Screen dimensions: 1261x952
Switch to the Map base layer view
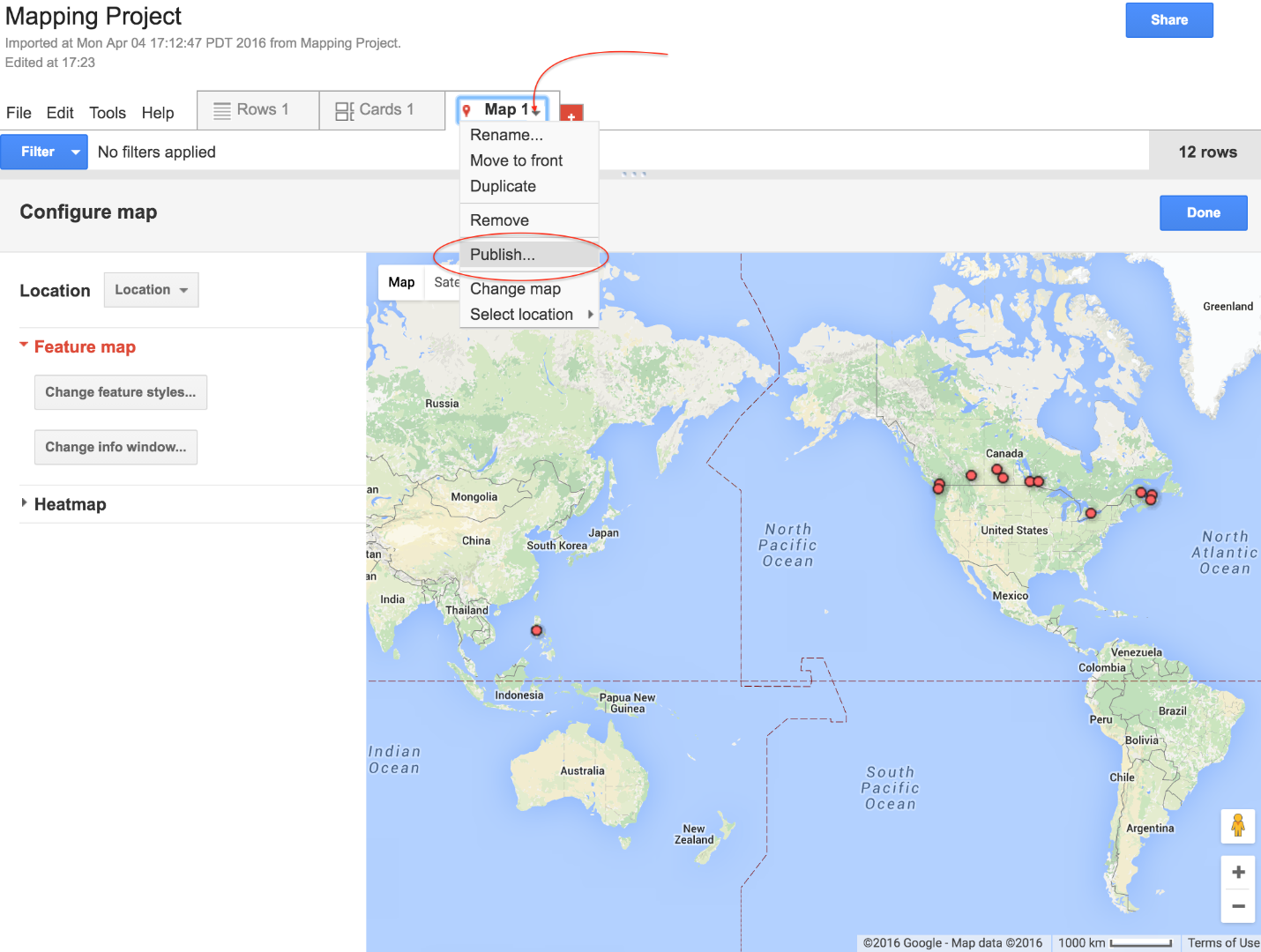click(x=401, y=282)
